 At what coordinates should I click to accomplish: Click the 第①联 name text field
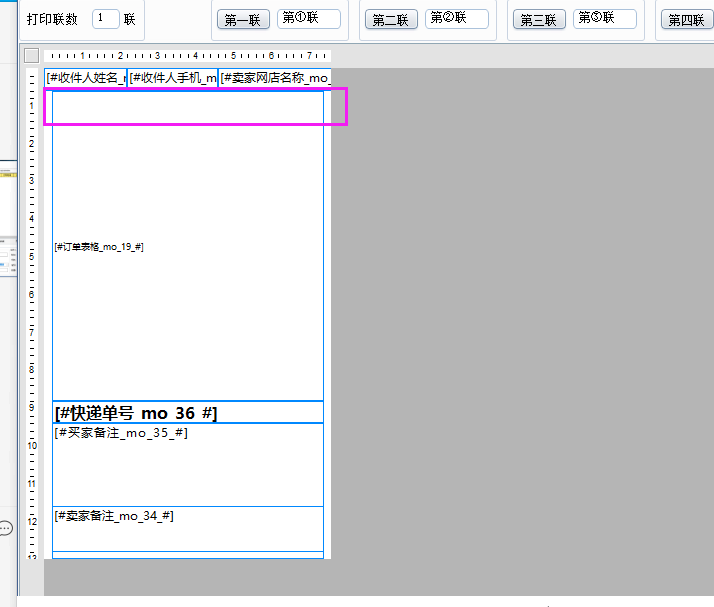[309, 19]
